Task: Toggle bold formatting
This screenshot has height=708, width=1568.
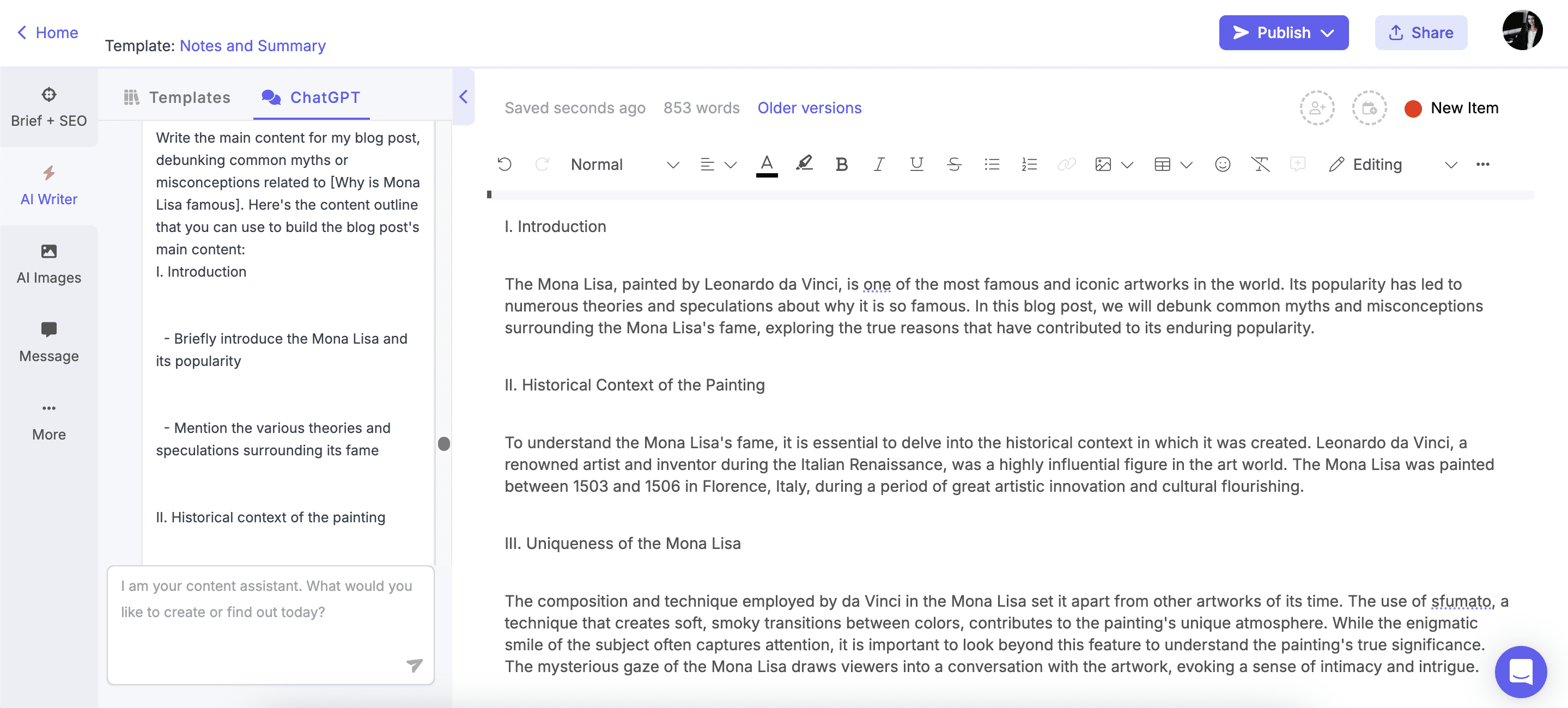Action: tap(841, 164)
